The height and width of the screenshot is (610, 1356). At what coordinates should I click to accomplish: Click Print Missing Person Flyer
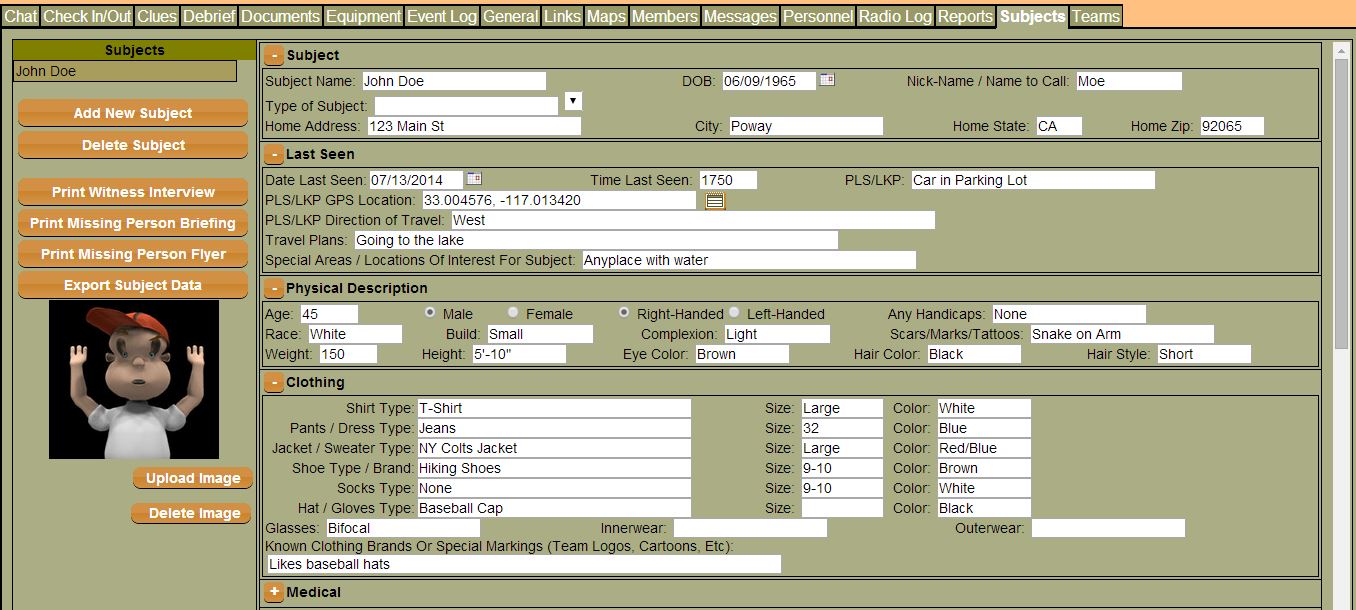pyautogui.click(x=133, y=254)
